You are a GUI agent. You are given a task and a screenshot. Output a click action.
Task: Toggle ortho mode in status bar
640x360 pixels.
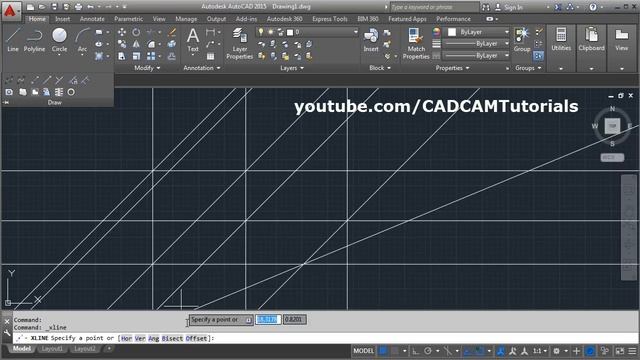click(416, 351)
